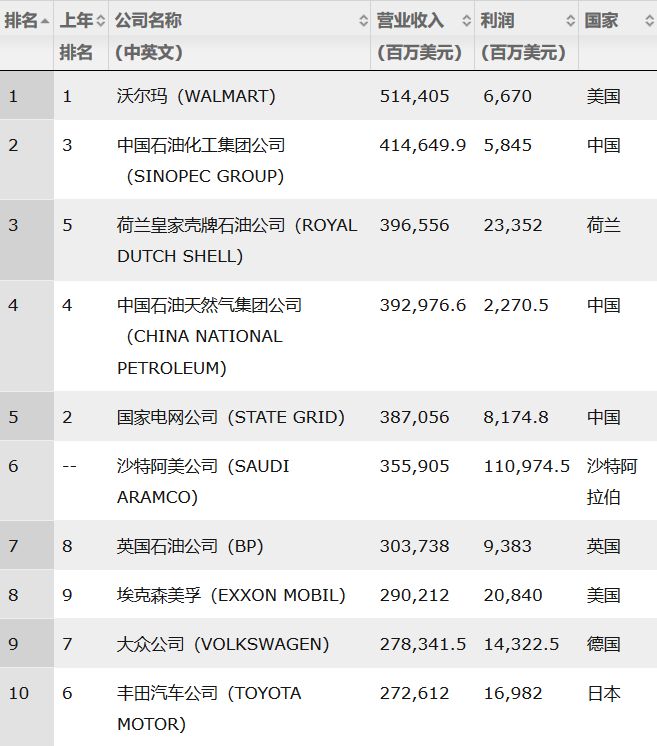Click sort arrows beside 利润 header
Viewport: 657px width, 746px height.
point(570,20)
